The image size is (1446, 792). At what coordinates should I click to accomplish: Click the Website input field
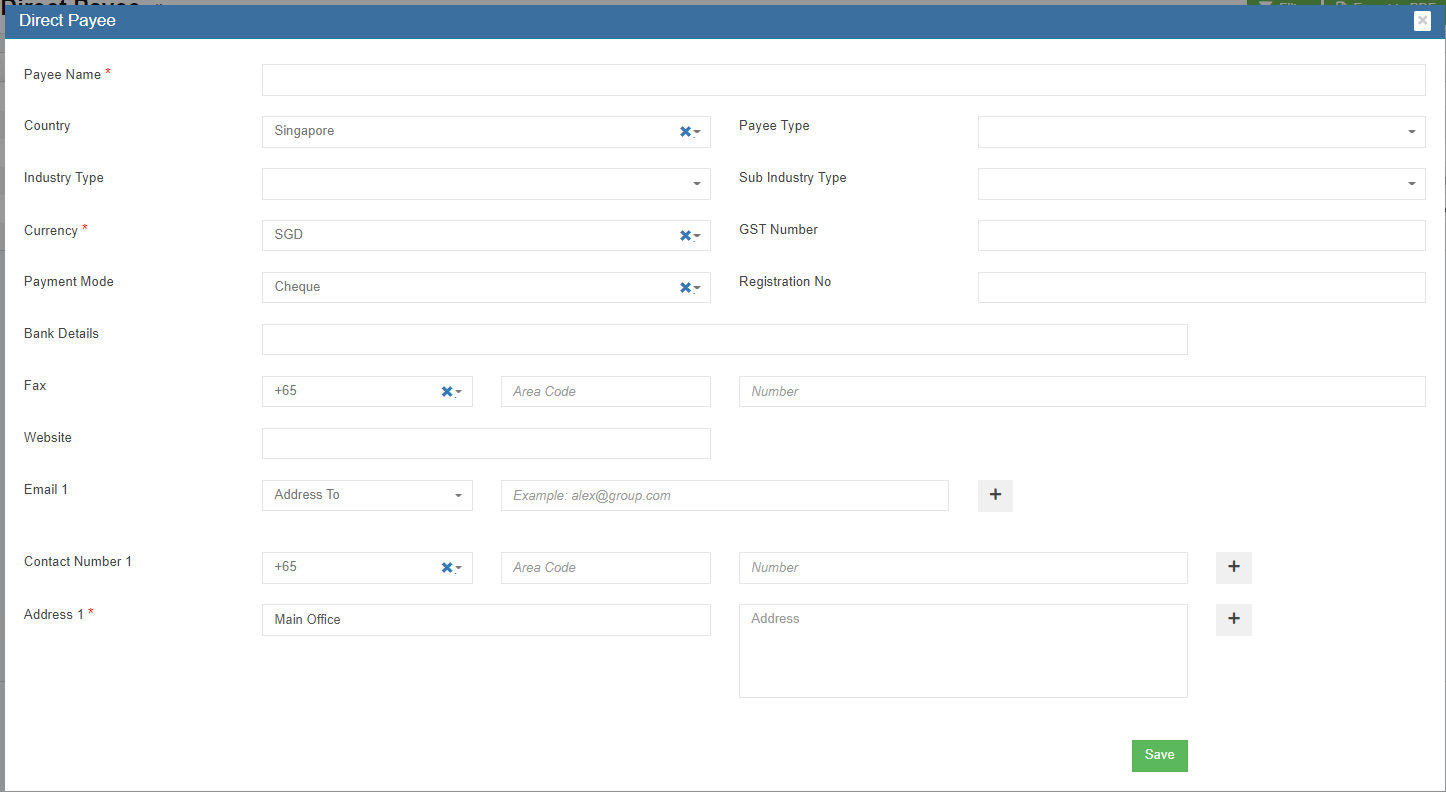(486, 444)
